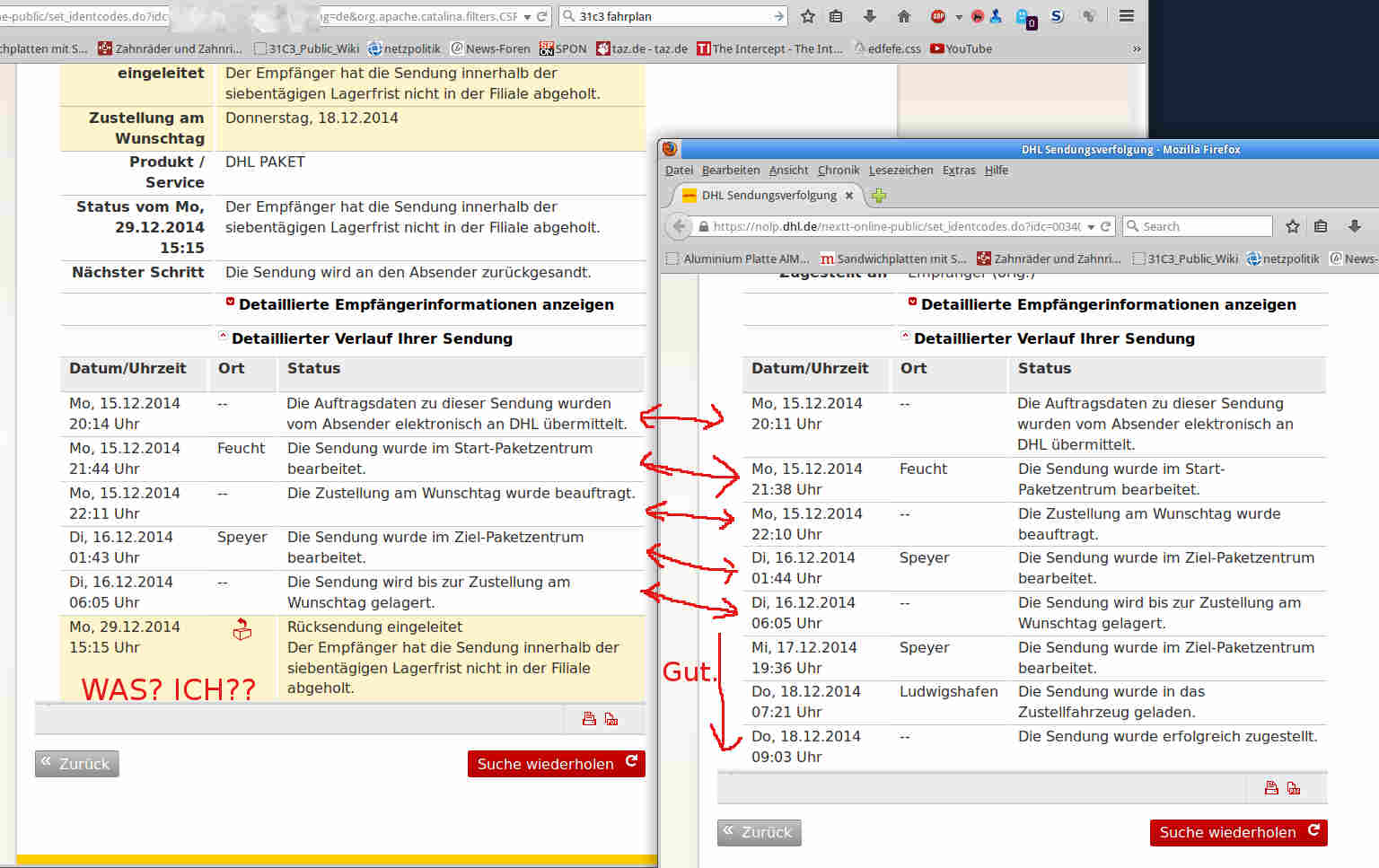The width and height of the screenshot is (1379, 868).
Task: Open Sandwichplatten mit S... bookmark in front window
Action: point(893,259)
